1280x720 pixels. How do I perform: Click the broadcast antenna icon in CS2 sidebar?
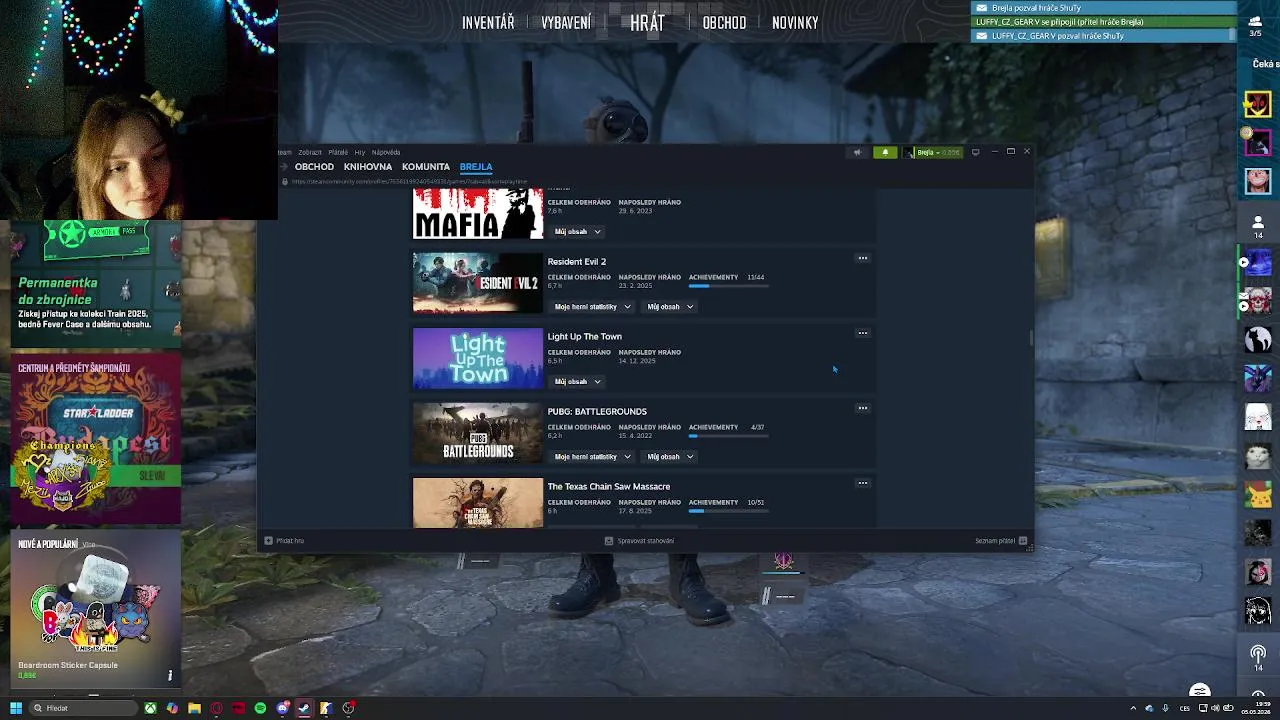tap(1258, 657)
